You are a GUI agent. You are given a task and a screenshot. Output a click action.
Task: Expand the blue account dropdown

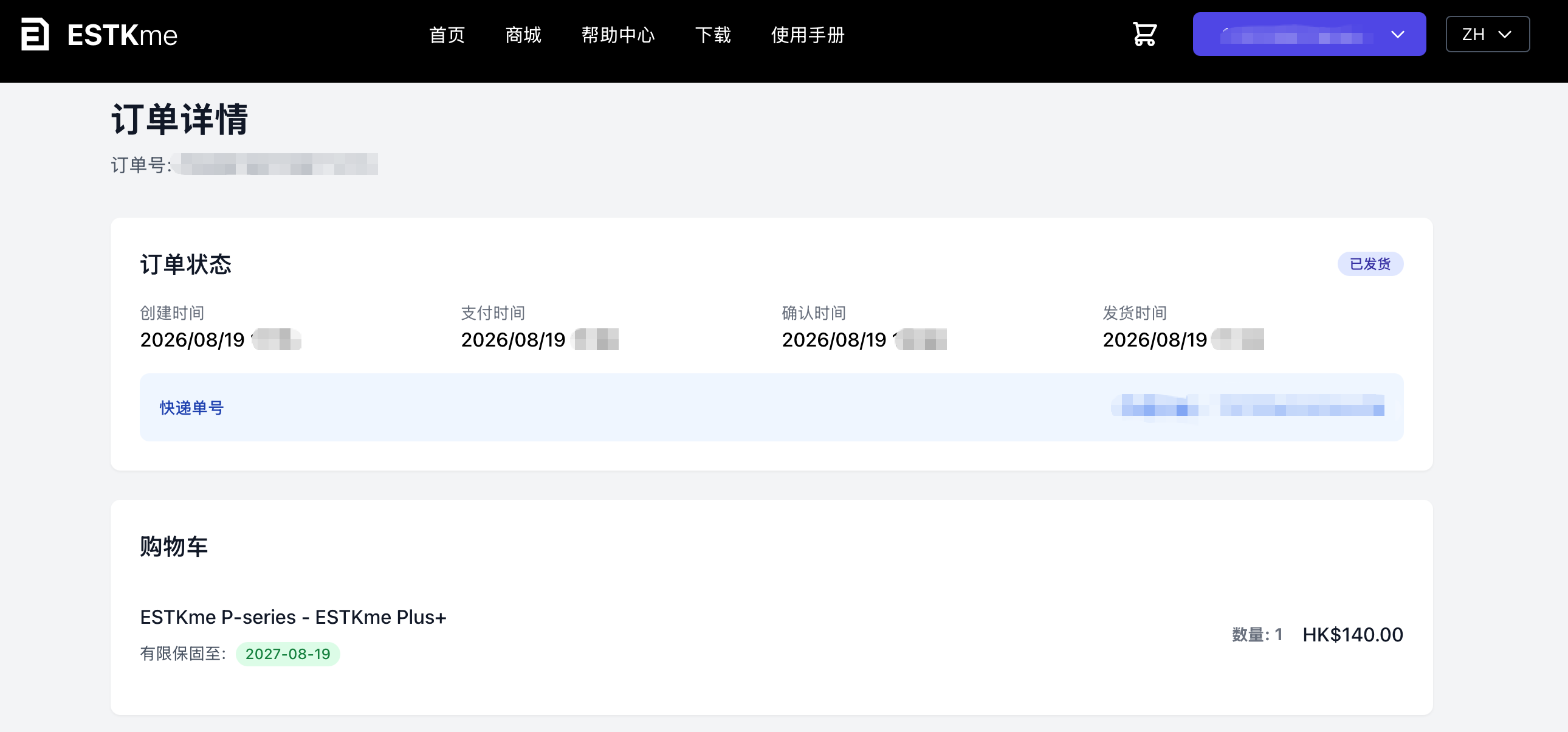coord(1308,34)
